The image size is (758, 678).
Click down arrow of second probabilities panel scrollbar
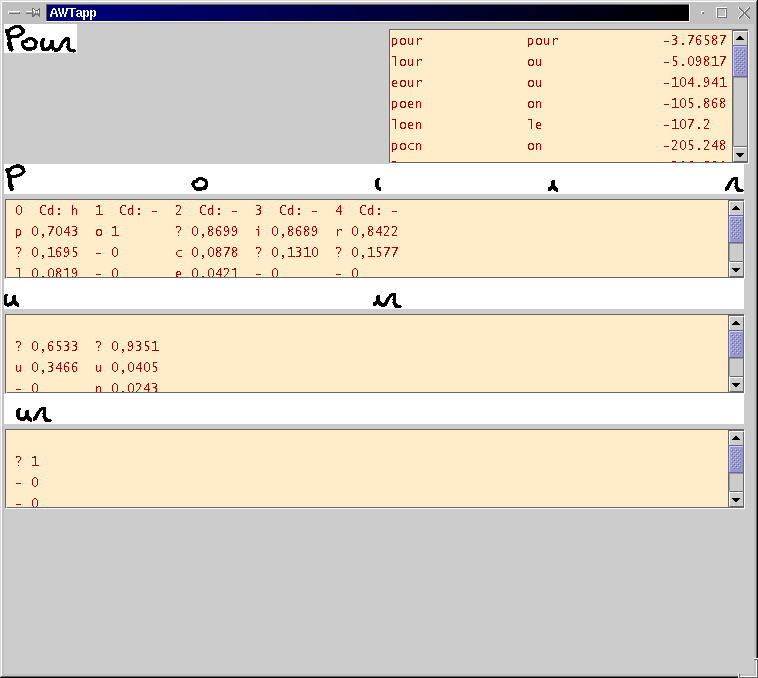coord(736,385)
